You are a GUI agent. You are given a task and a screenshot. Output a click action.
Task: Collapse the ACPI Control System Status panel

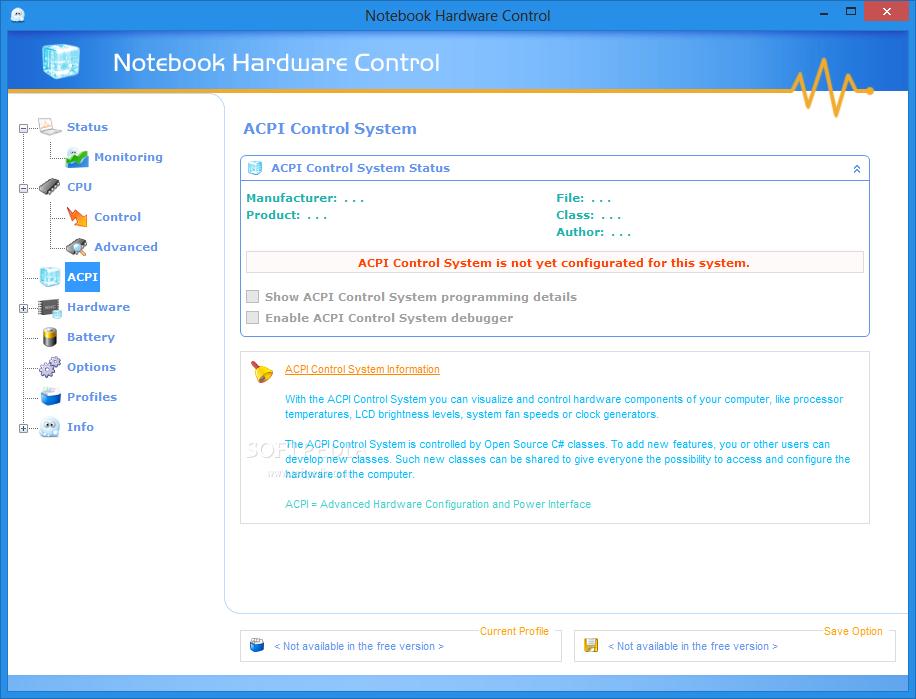pos(856,169)
